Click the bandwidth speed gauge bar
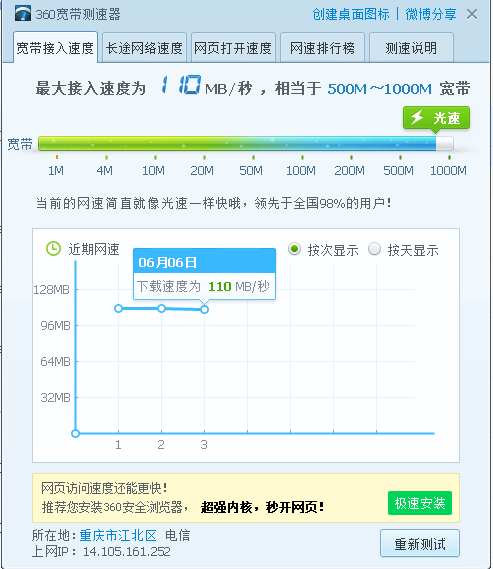493x569 pixels. point(246,144)
